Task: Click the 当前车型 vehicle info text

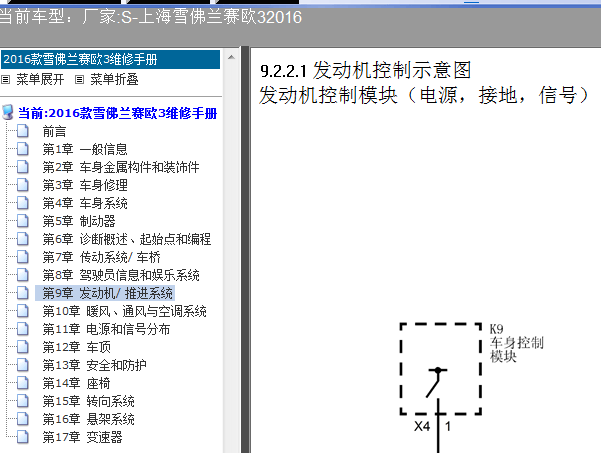Action: pos(151,17)
